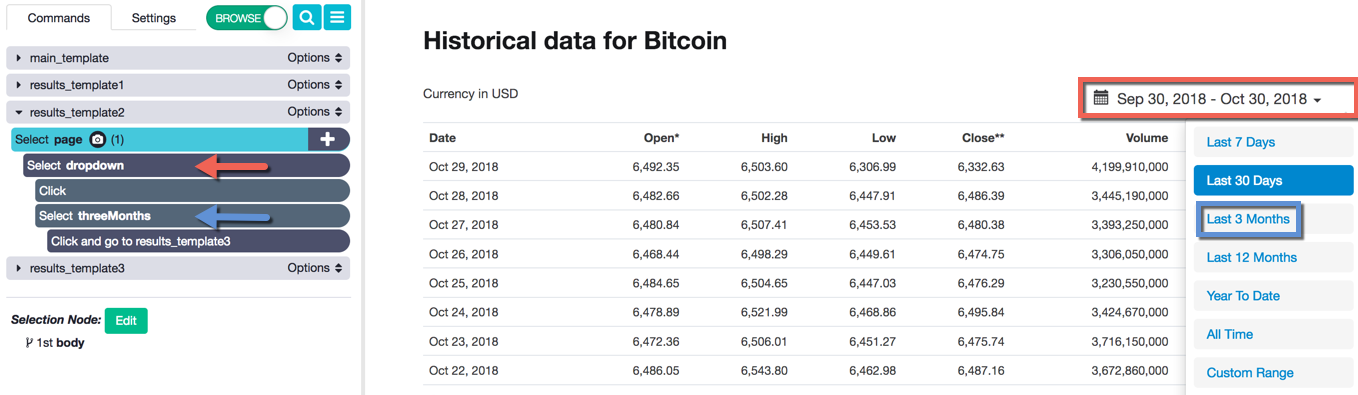Click the calendar icon in date picker

click(1101, 98)
